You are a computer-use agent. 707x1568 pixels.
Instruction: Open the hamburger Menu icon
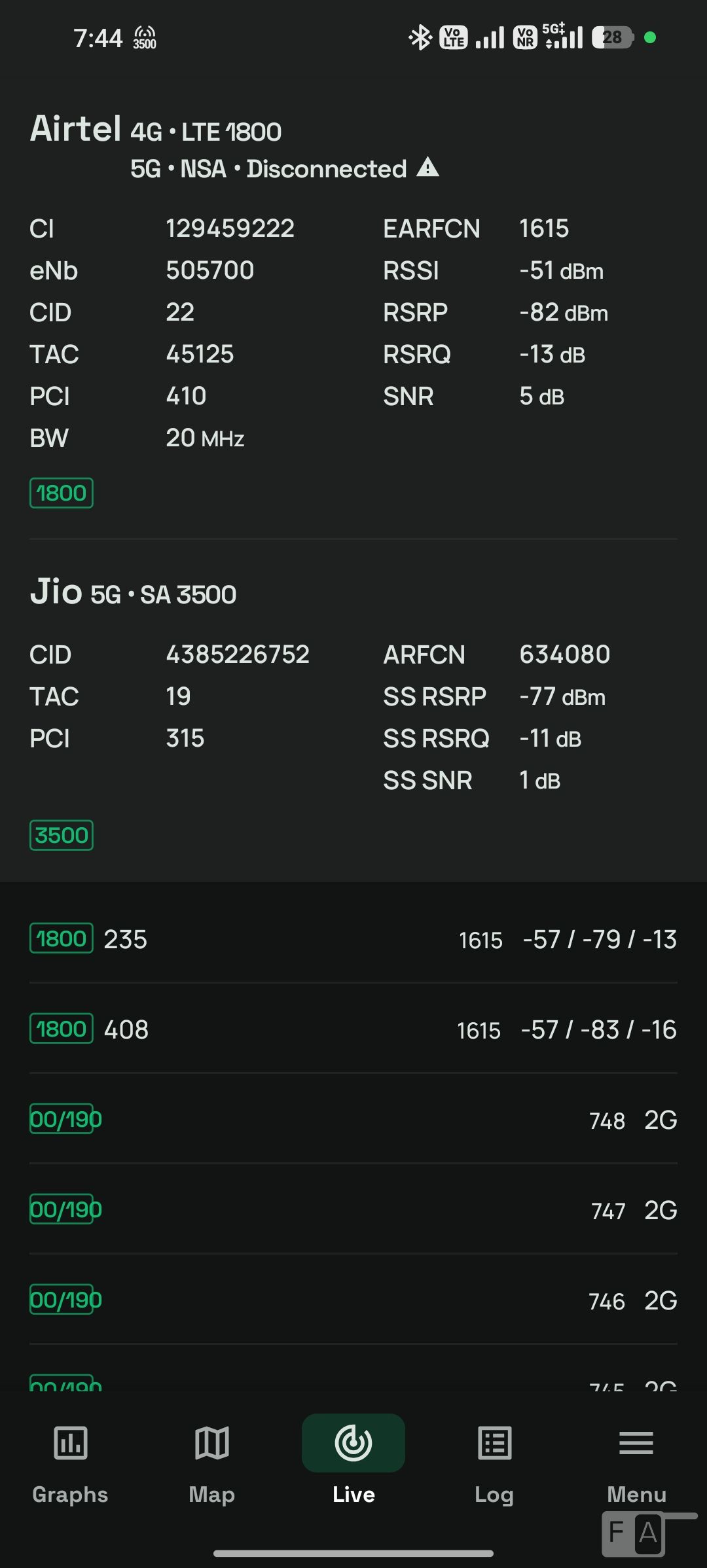(636, 1442)
